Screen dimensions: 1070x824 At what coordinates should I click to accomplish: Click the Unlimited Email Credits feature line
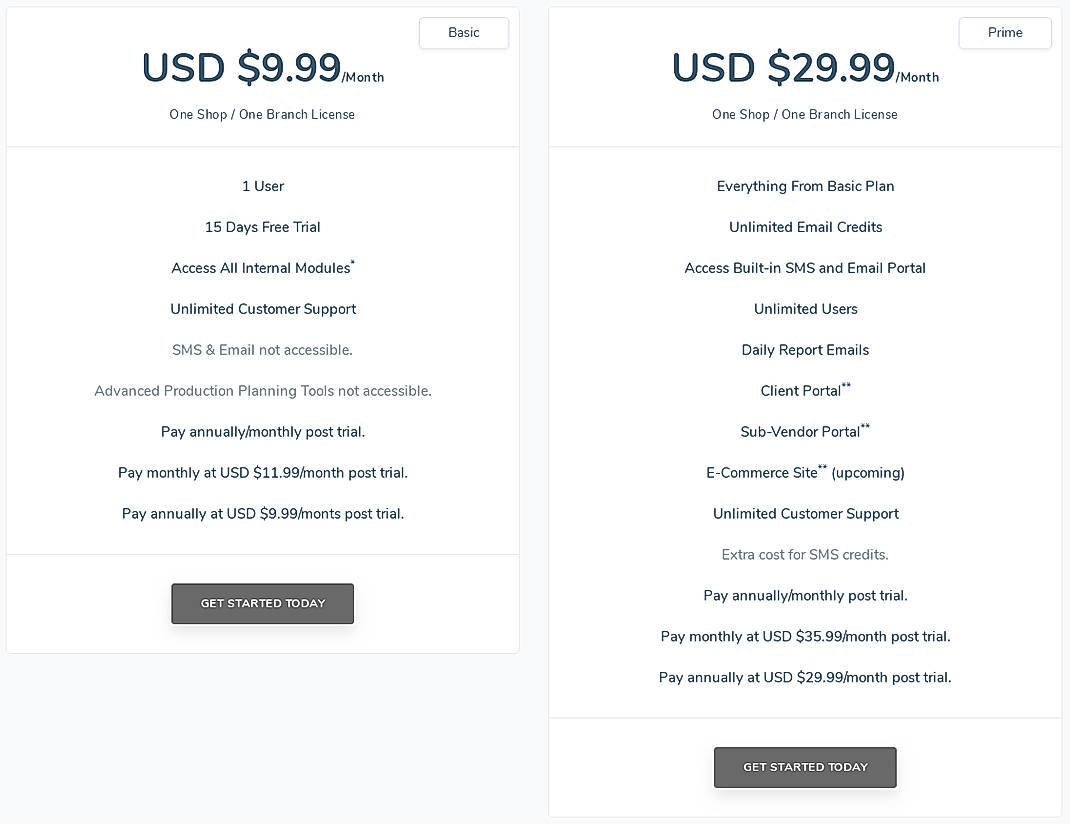coord(805,227)
